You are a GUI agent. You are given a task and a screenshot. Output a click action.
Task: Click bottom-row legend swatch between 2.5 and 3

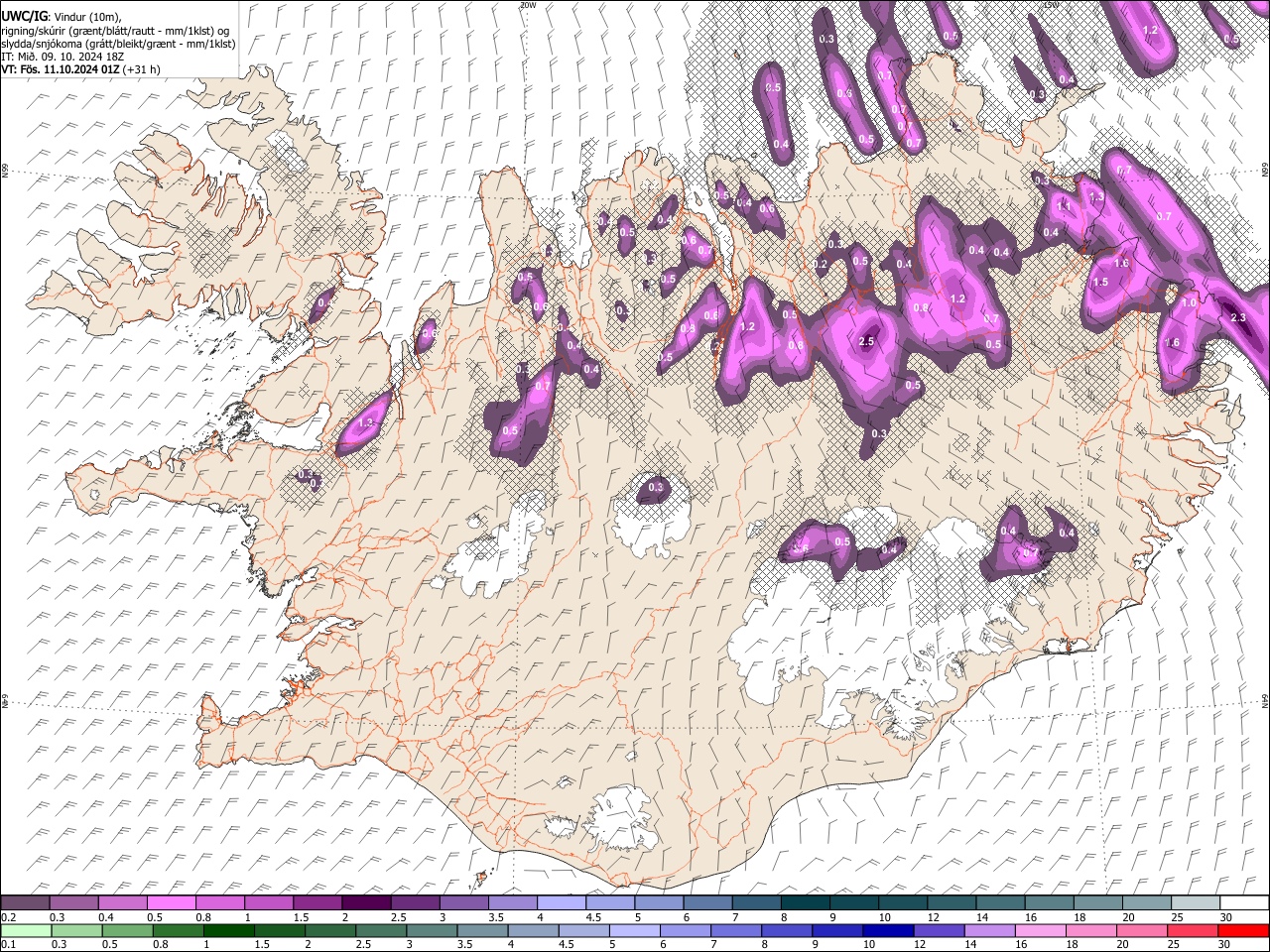pyautogui.click(x=366, y=930)
